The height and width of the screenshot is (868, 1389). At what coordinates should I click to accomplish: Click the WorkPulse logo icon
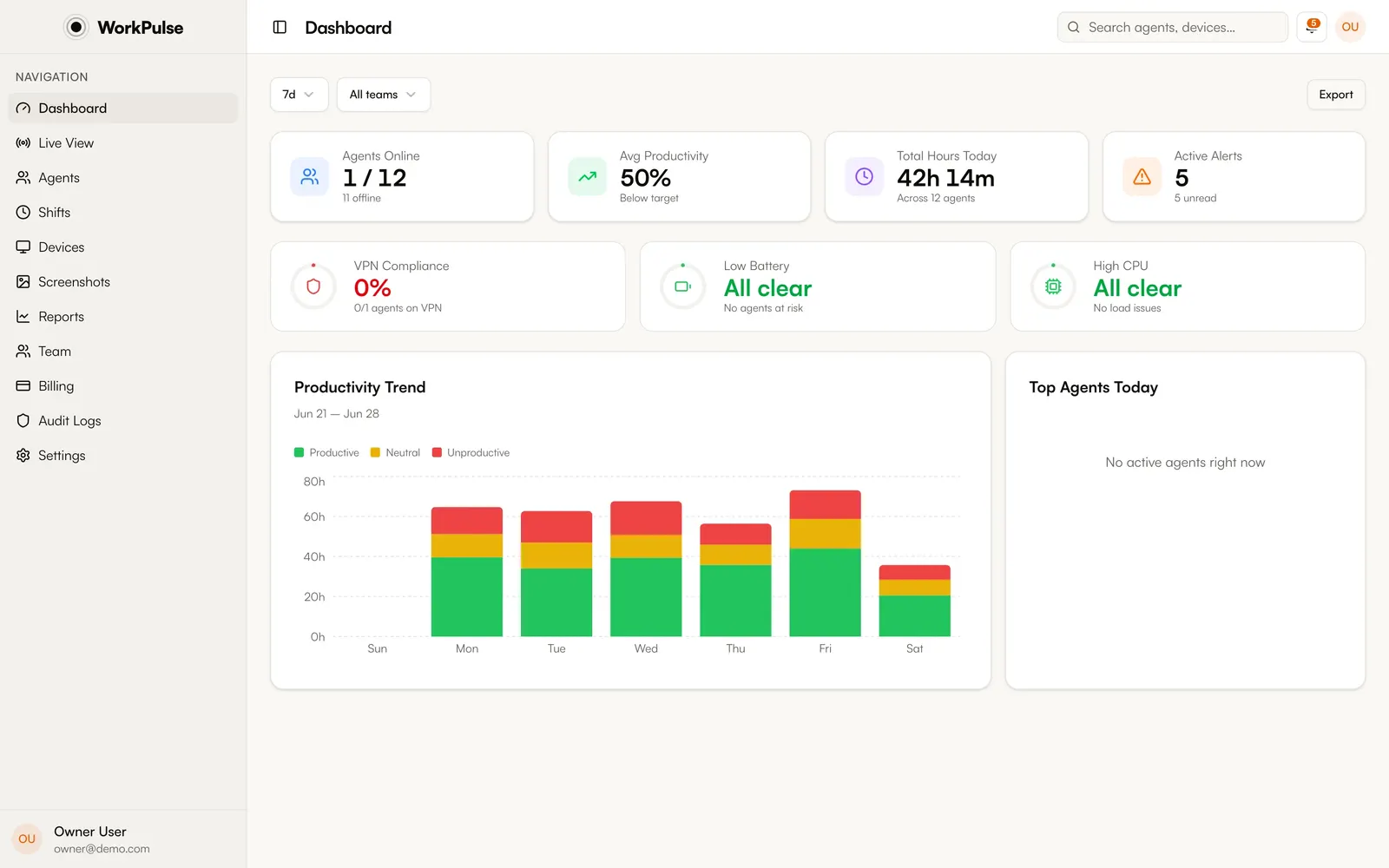click(x=76, y=27)
